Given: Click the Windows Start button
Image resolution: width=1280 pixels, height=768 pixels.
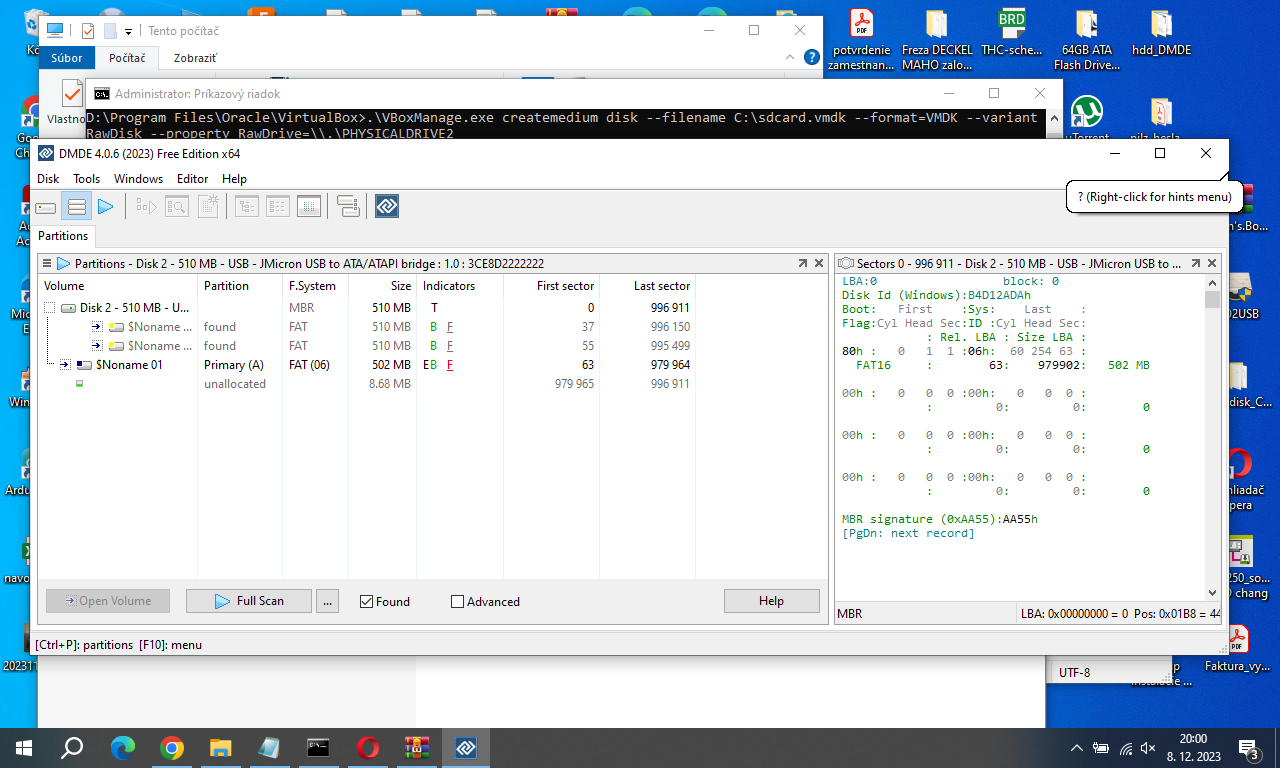Looking at the screenshot, I should click(x=24, y=747).
